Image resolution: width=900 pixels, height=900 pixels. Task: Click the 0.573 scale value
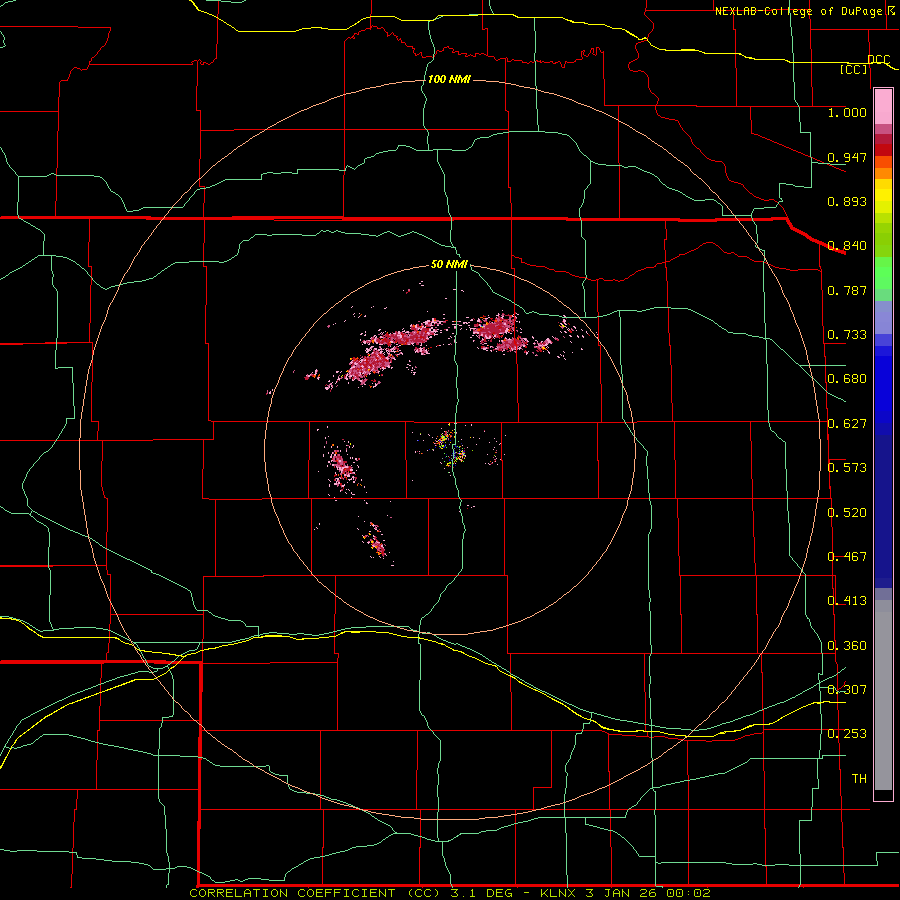[847, 468]
